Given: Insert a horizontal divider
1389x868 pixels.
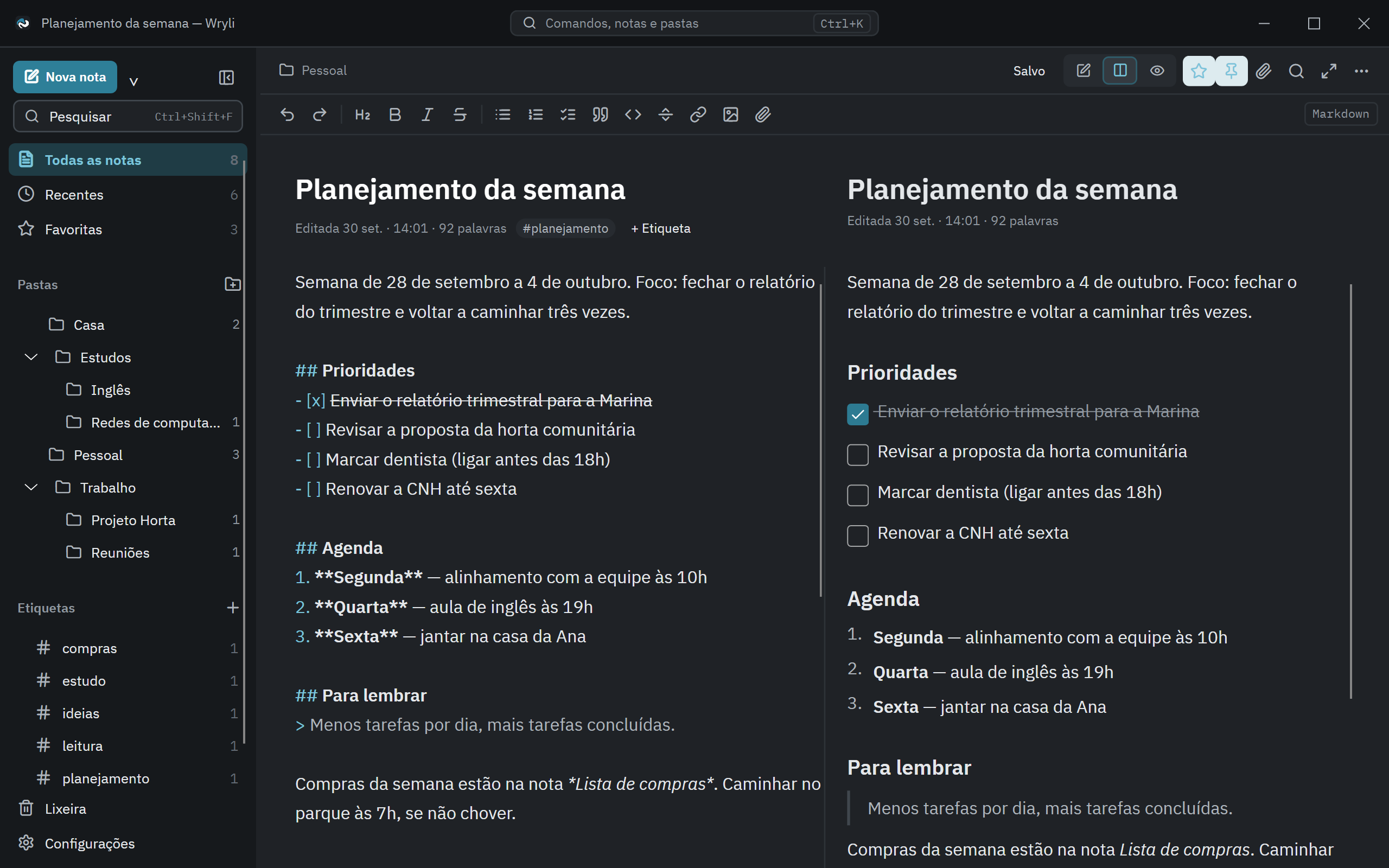Looking at the screenshot, I should point(665,114).
